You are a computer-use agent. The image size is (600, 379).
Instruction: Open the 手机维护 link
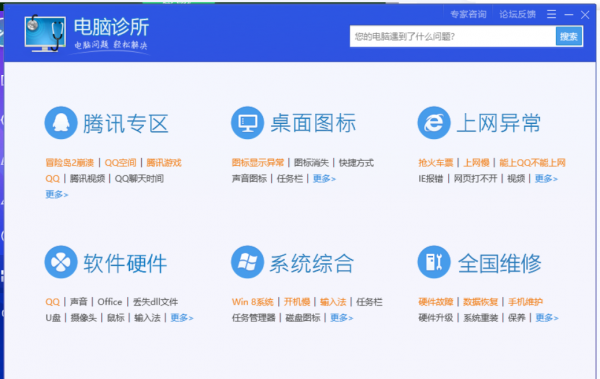pos(525,302)
